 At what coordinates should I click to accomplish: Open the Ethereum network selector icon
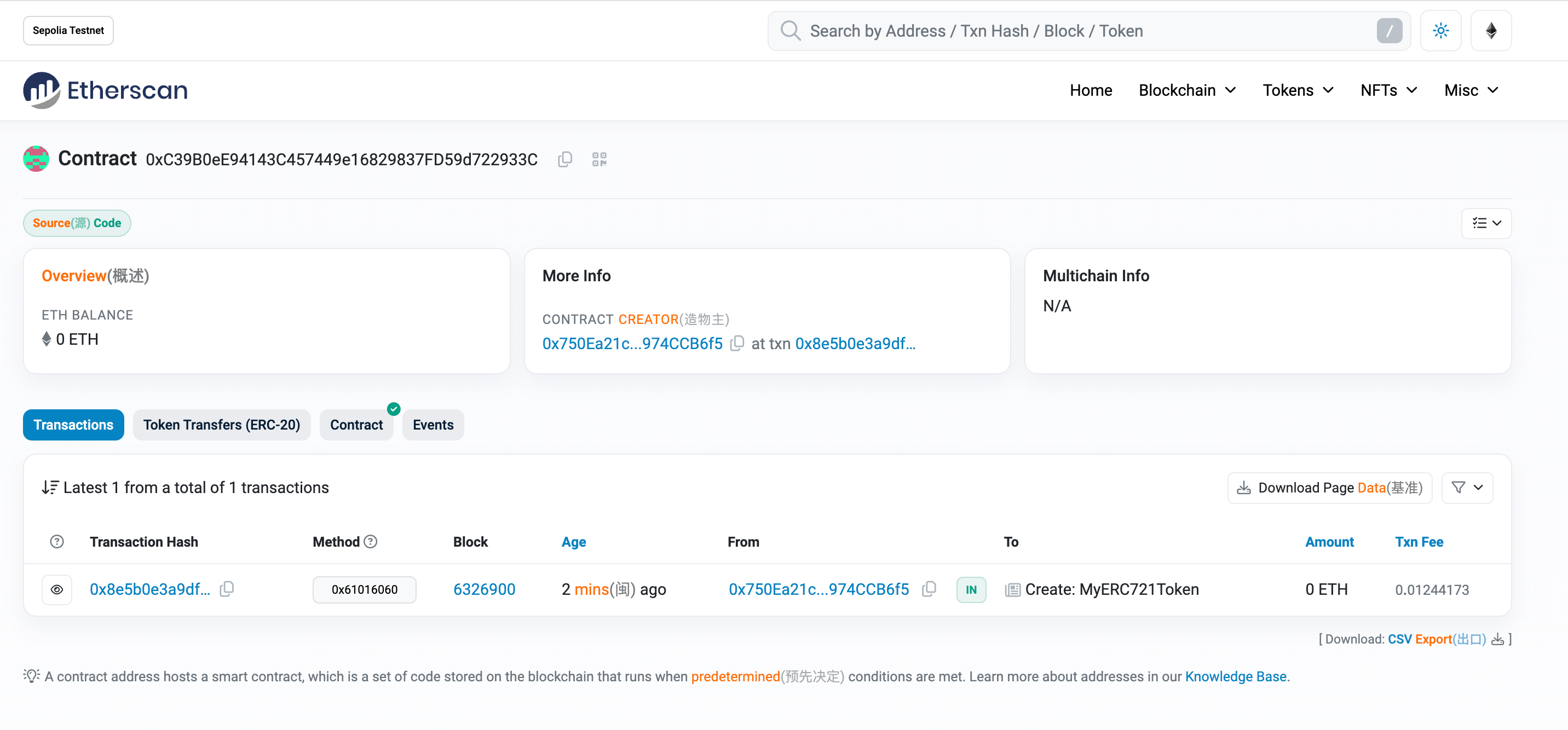[1491, 31]
